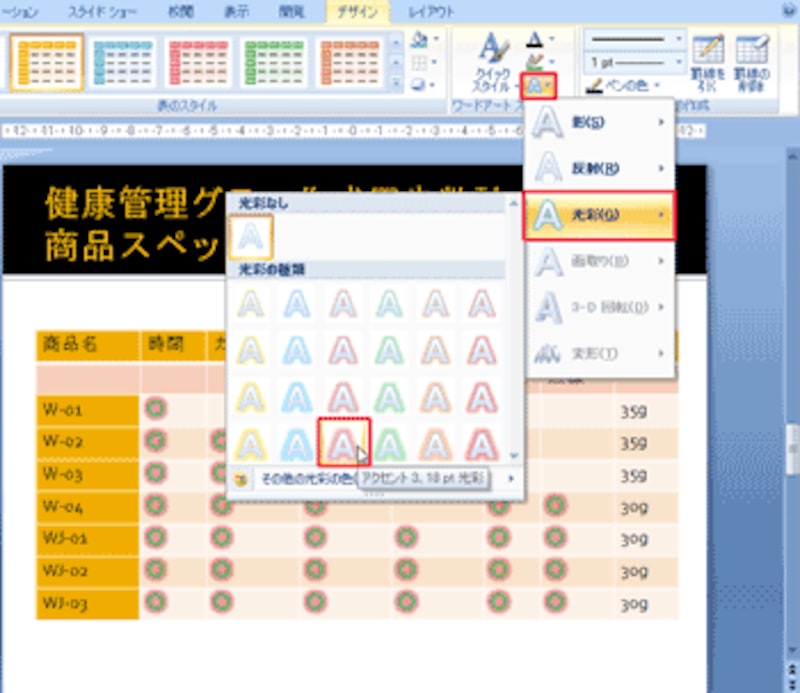Select the table eraser (罫線の削除) tool

pyautogui.click(x=752, y=63)
